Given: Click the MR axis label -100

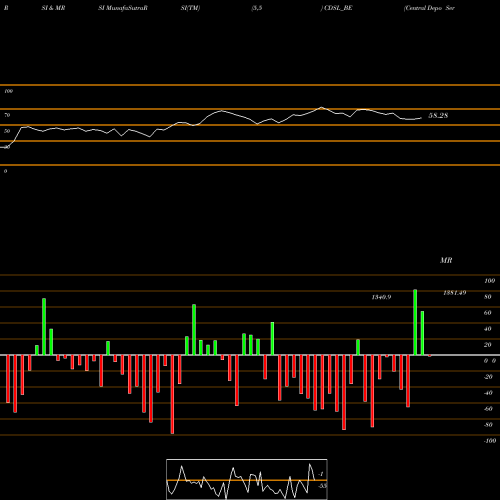Looking at the screenshot, I should 490,441.
